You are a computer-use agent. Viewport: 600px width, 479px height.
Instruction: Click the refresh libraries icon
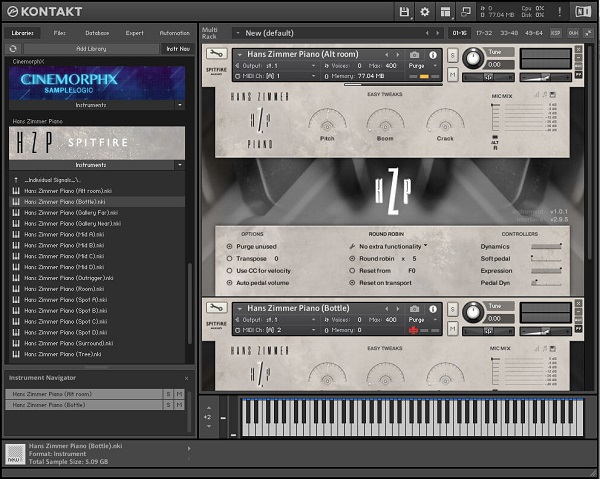click(x=13, y=49)
